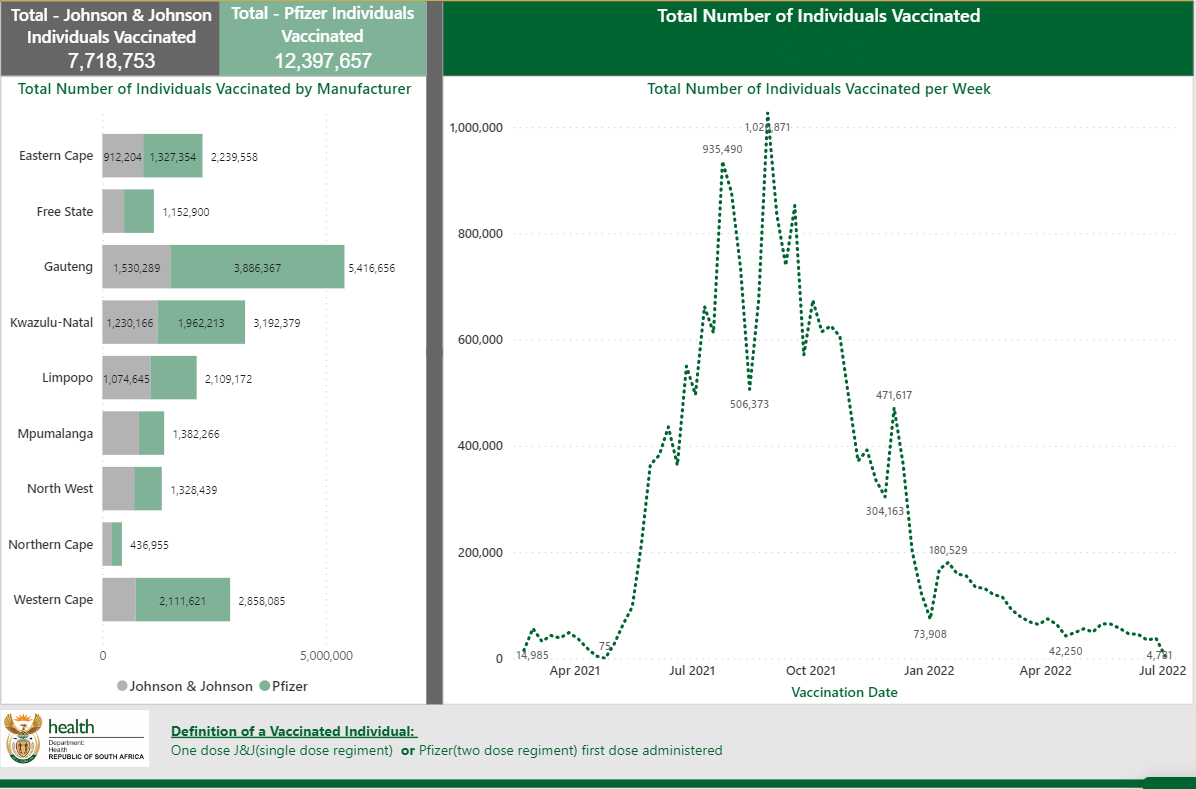
Task: Click the 935,490 peak data label
Action: click(722, 149)
